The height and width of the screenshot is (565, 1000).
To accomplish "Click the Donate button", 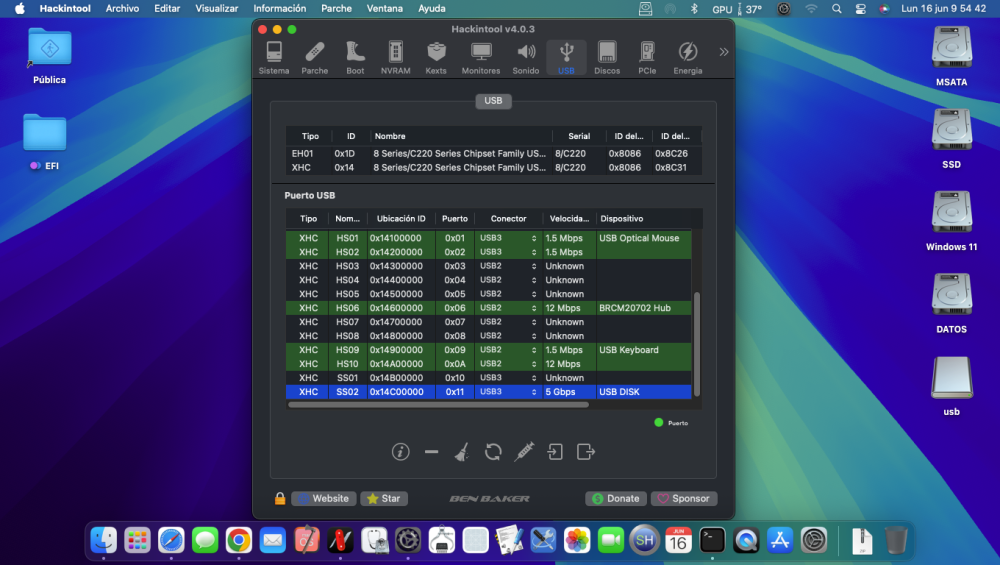I will [x=616, y=499].
